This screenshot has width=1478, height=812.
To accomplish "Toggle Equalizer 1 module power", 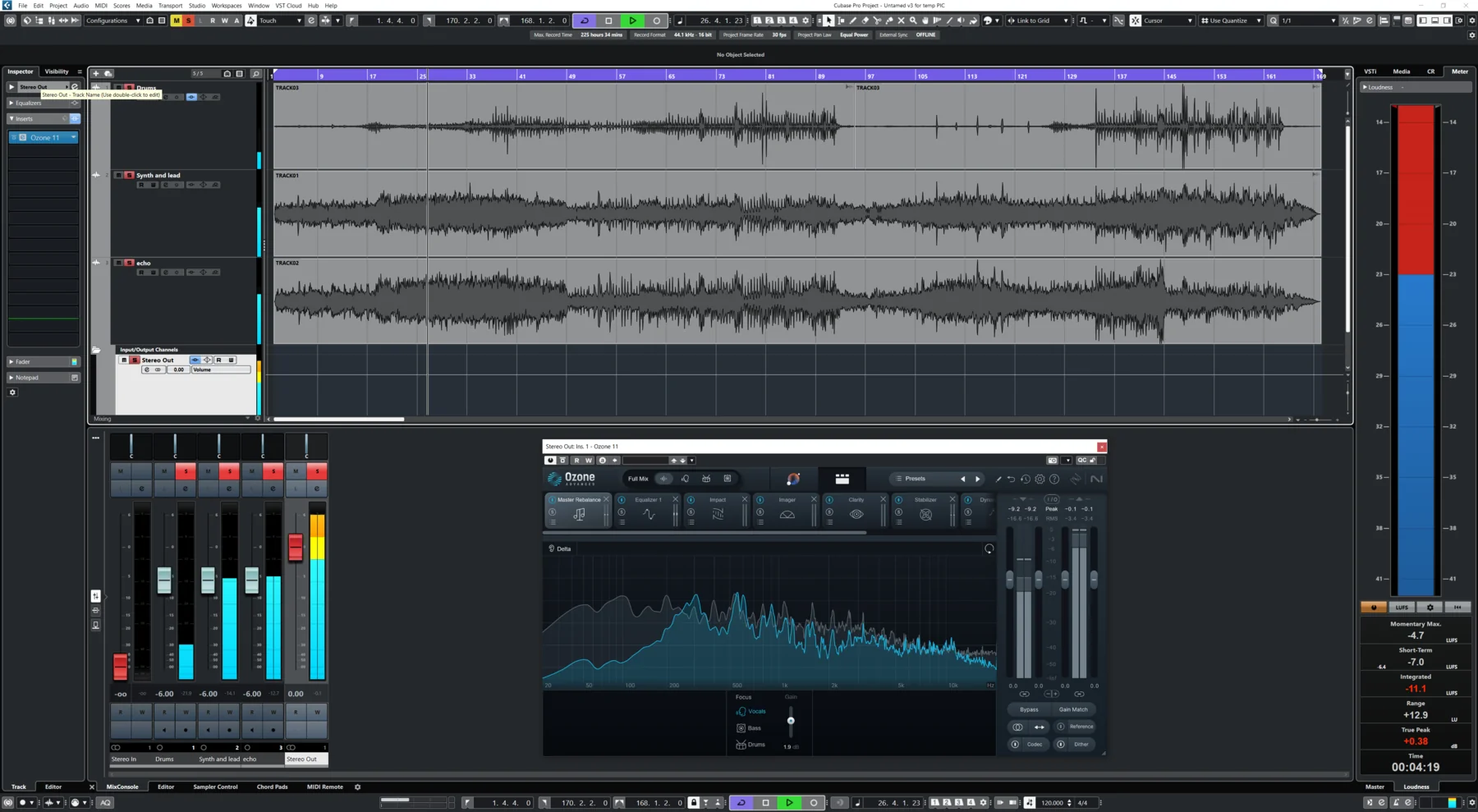I will click(x=622, y=499).
